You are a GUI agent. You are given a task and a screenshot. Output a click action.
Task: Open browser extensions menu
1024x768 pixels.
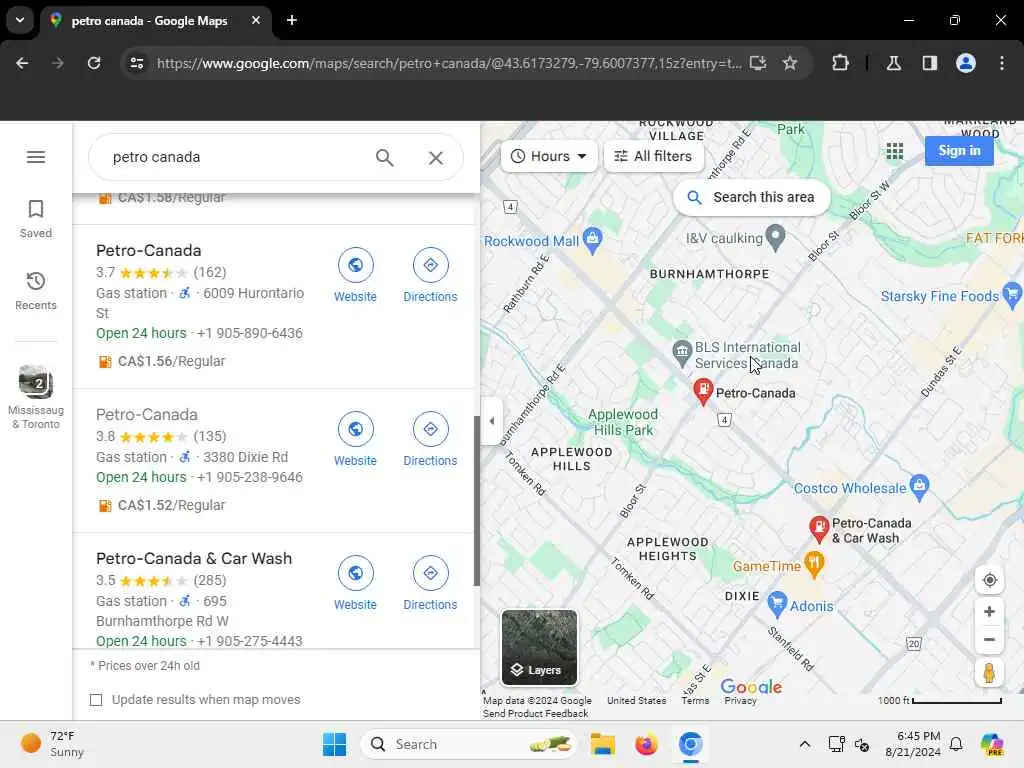click(x=840, y=63)
